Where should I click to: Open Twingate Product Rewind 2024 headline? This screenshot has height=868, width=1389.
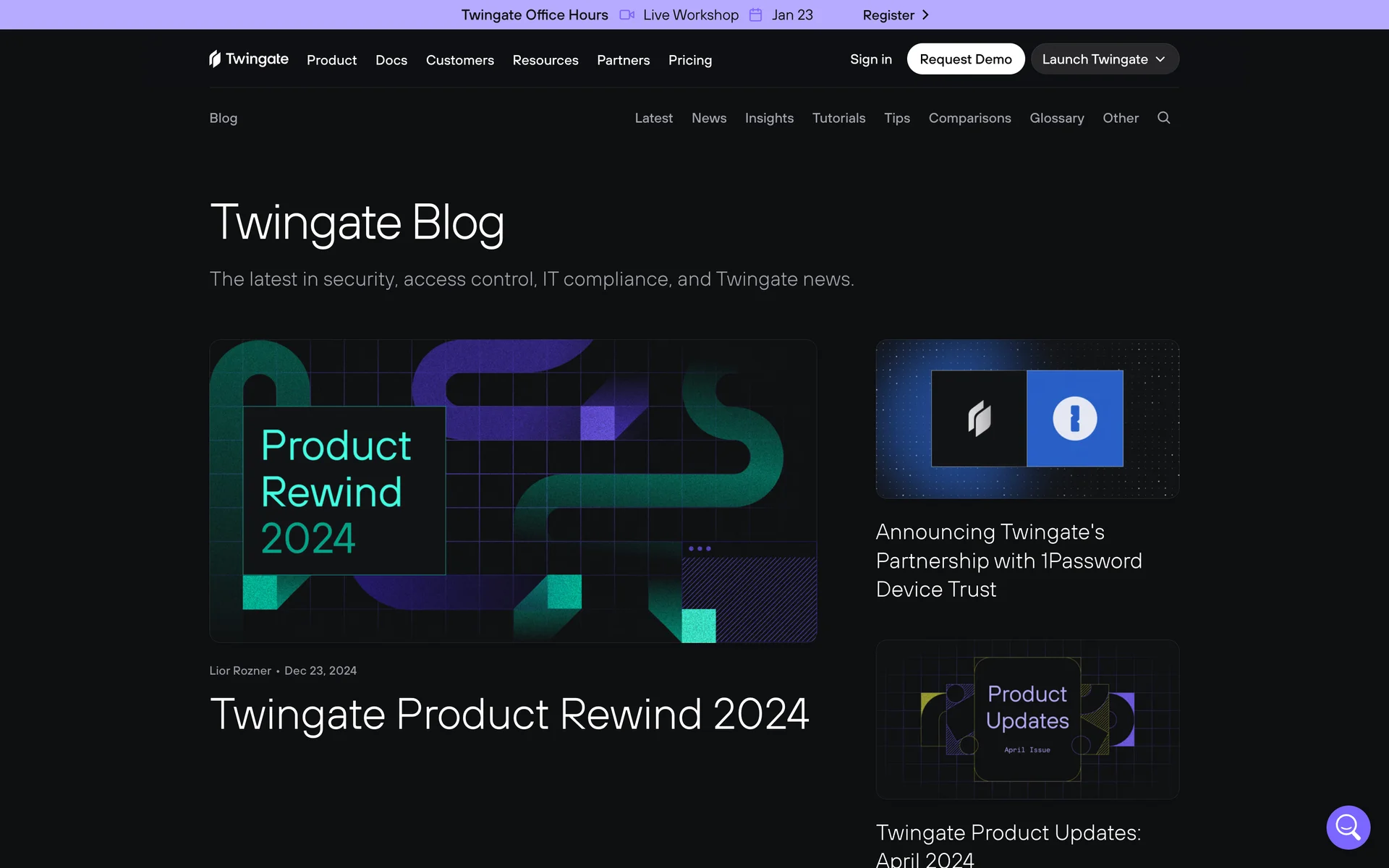pyautogui.click(x=509, y=714)
